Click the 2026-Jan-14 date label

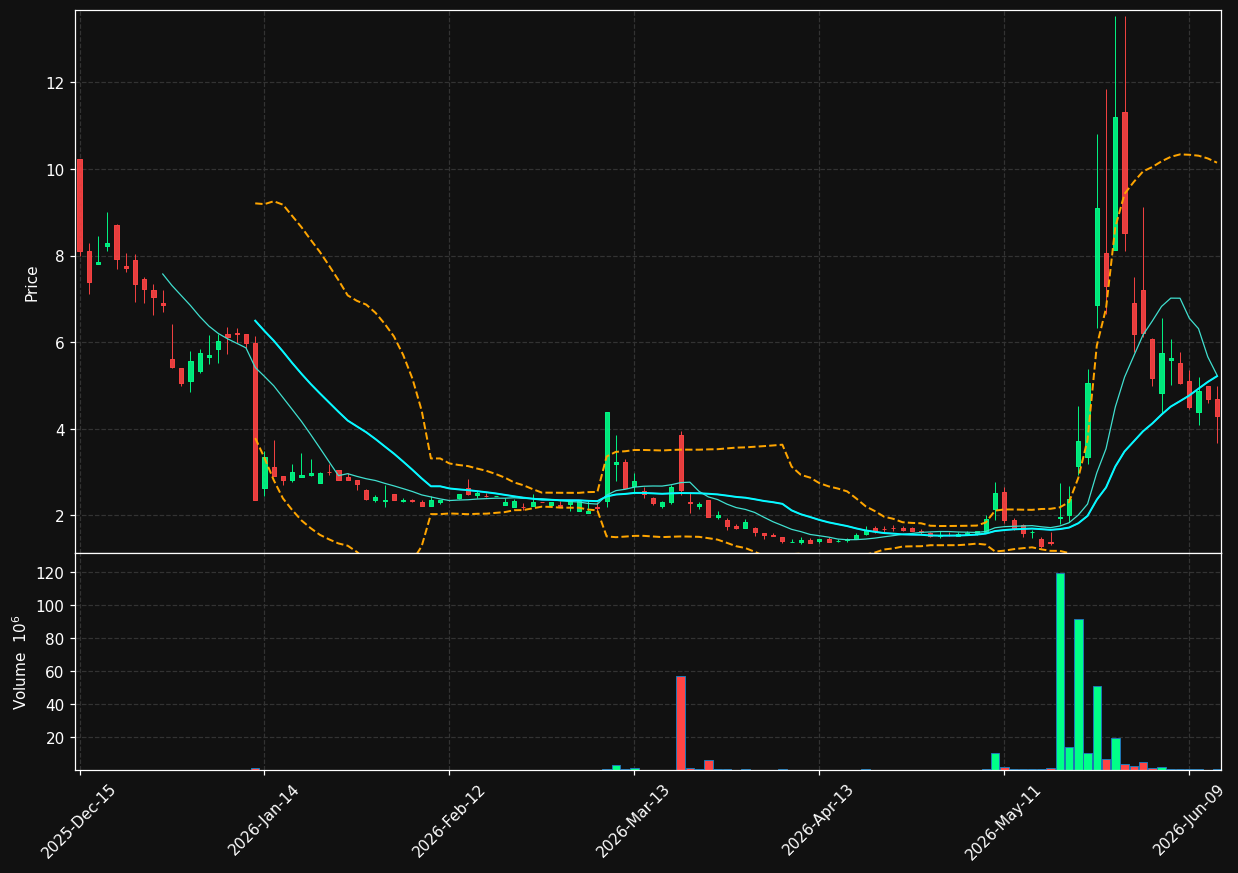pyautogui.click(x=264, y=820)
